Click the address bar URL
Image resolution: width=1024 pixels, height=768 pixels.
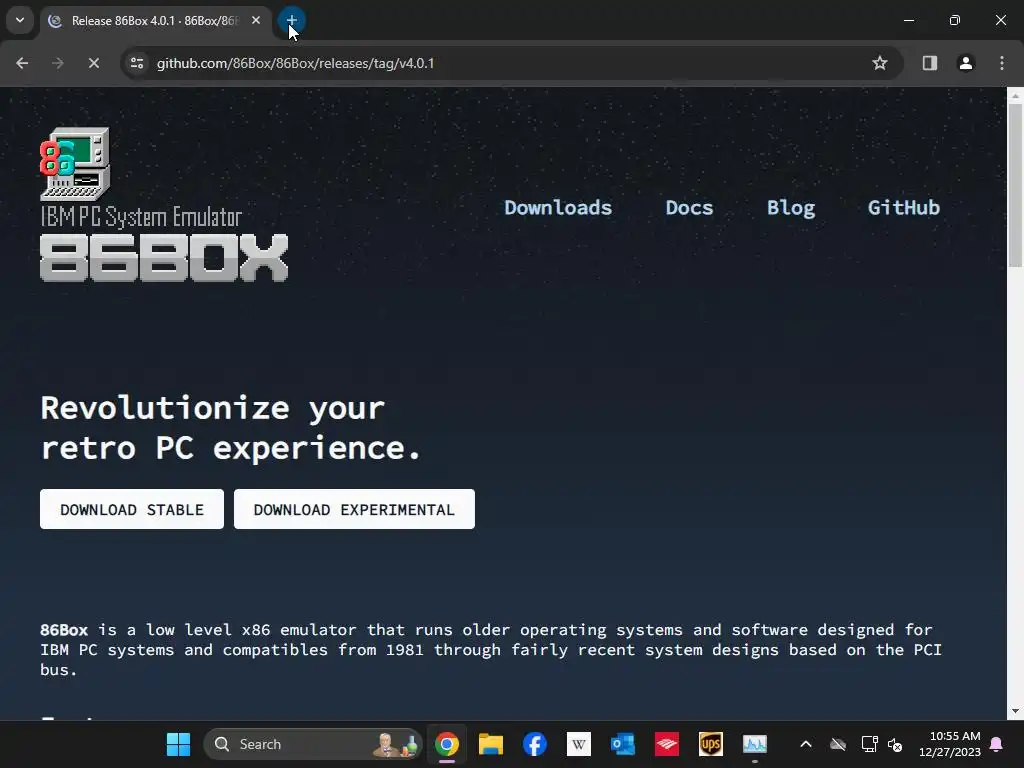click(295, 63)
